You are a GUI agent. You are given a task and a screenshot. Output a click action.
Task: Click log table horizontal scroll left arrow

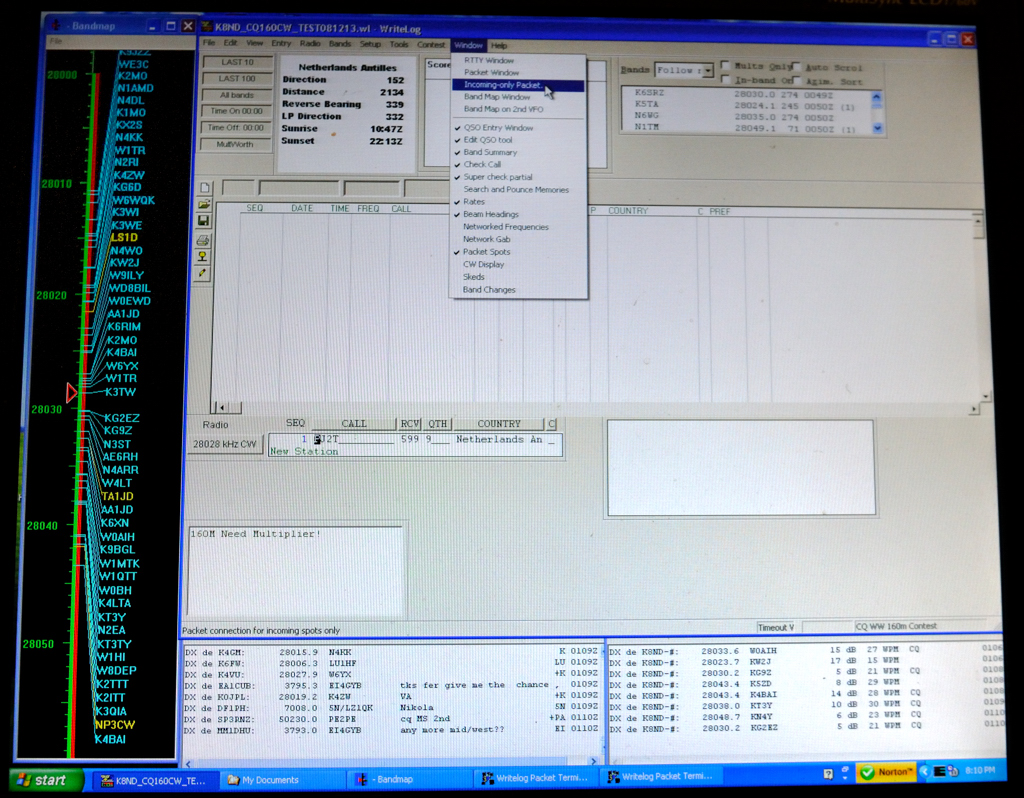[x=222, y=407]
